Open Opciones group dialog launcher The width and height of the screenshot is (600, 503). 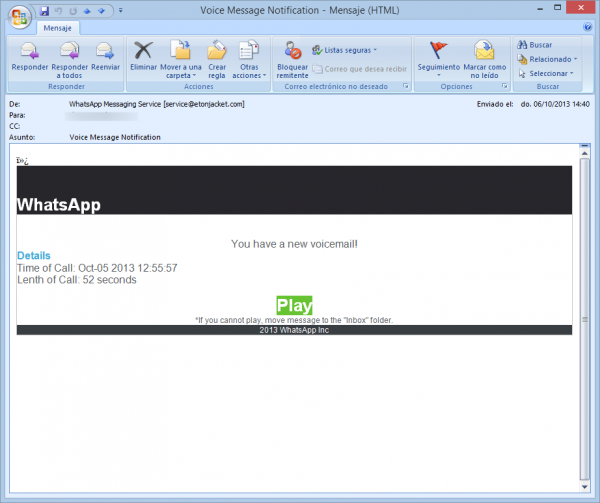[505, 86]
